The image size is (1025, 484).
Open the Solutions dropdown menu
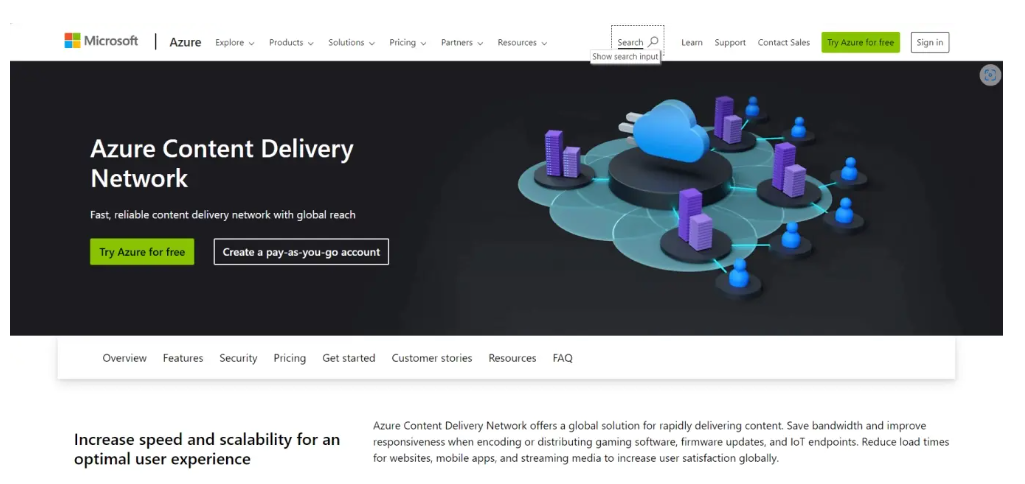pyautogui.click(x=351, y=43)
